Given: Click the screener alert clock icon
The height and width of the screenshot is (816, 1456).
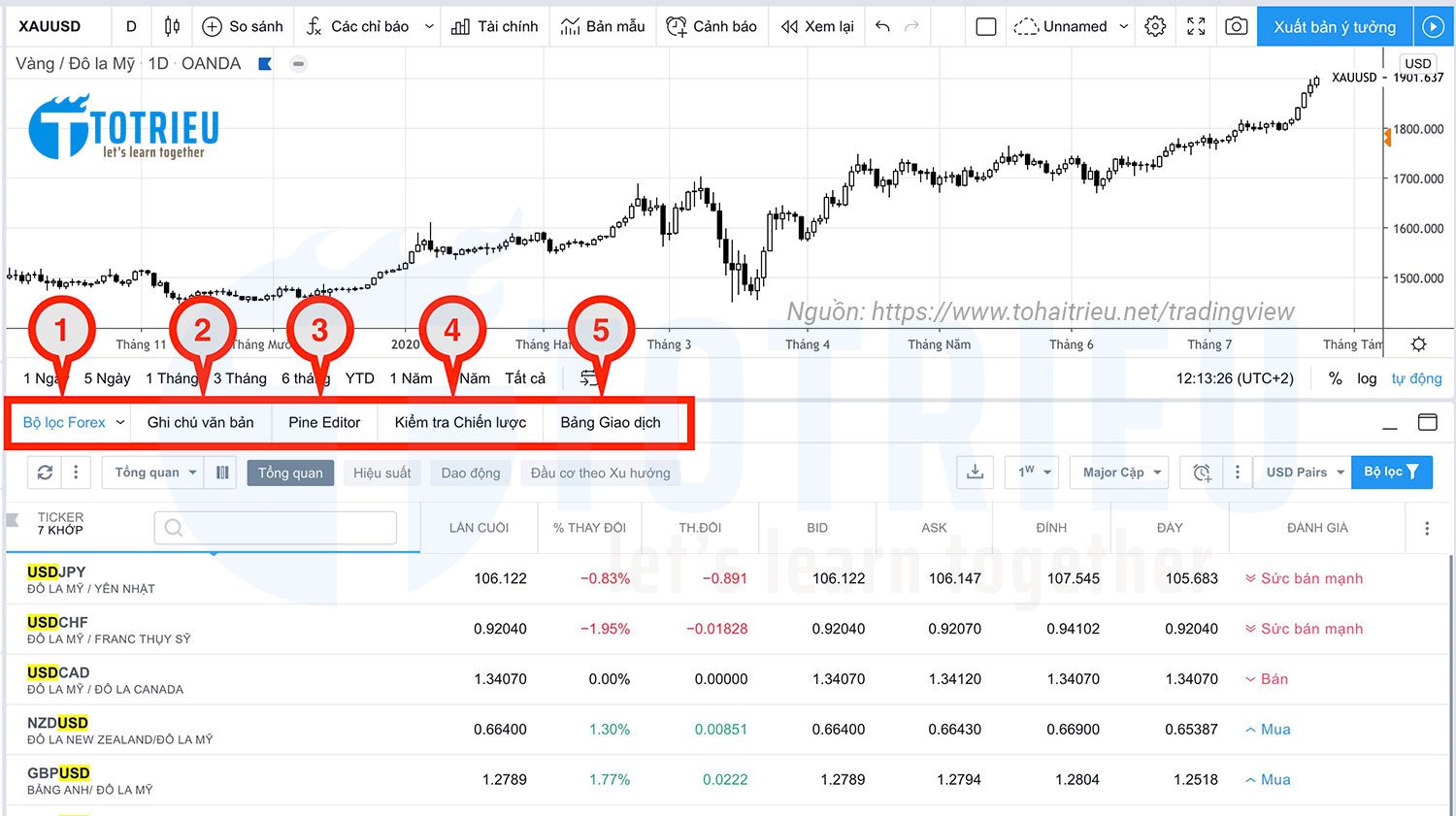Looking at the screenshot, I should point(1202,473).
